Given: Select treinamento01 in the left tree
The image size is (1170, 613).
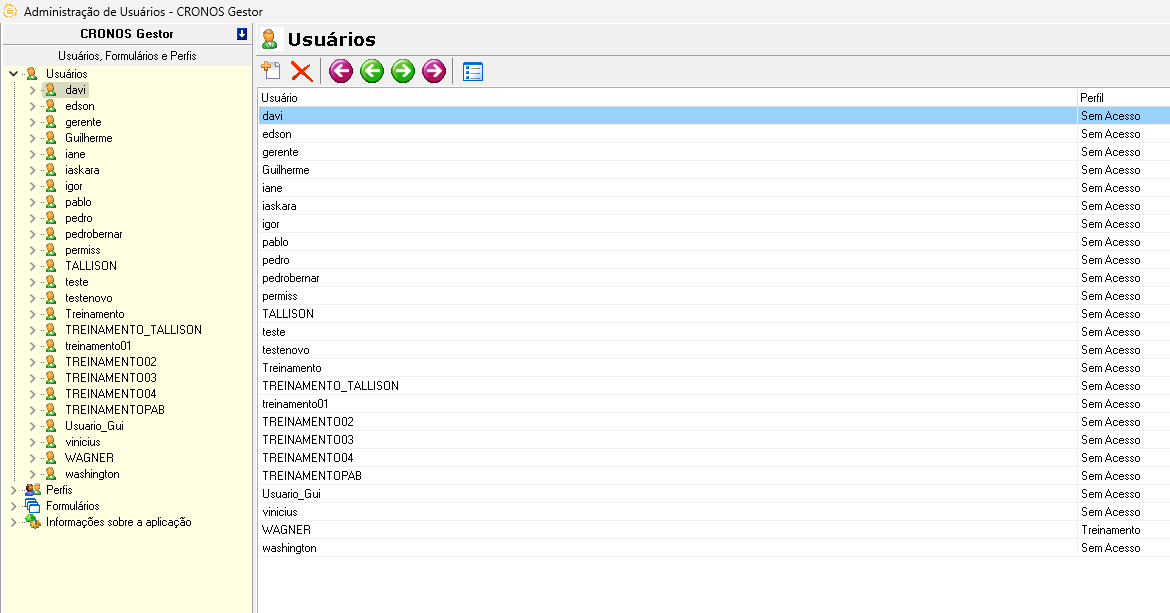Looking at the screenshot, I should 98,346.
